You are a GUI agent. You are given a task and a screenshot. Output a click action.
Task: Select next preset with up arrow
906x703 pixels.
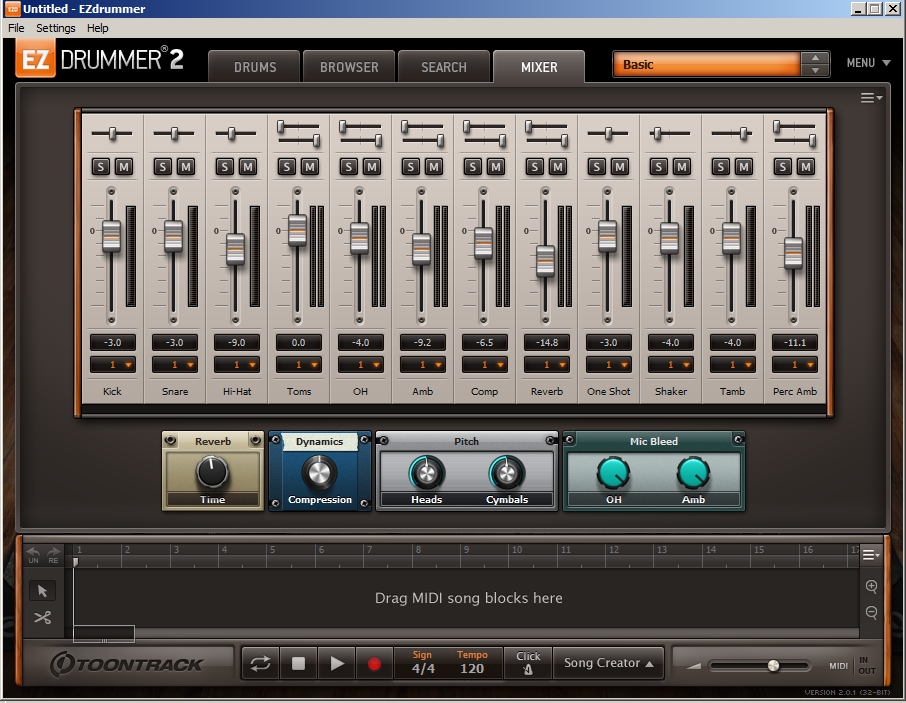[x=815, y=58]
